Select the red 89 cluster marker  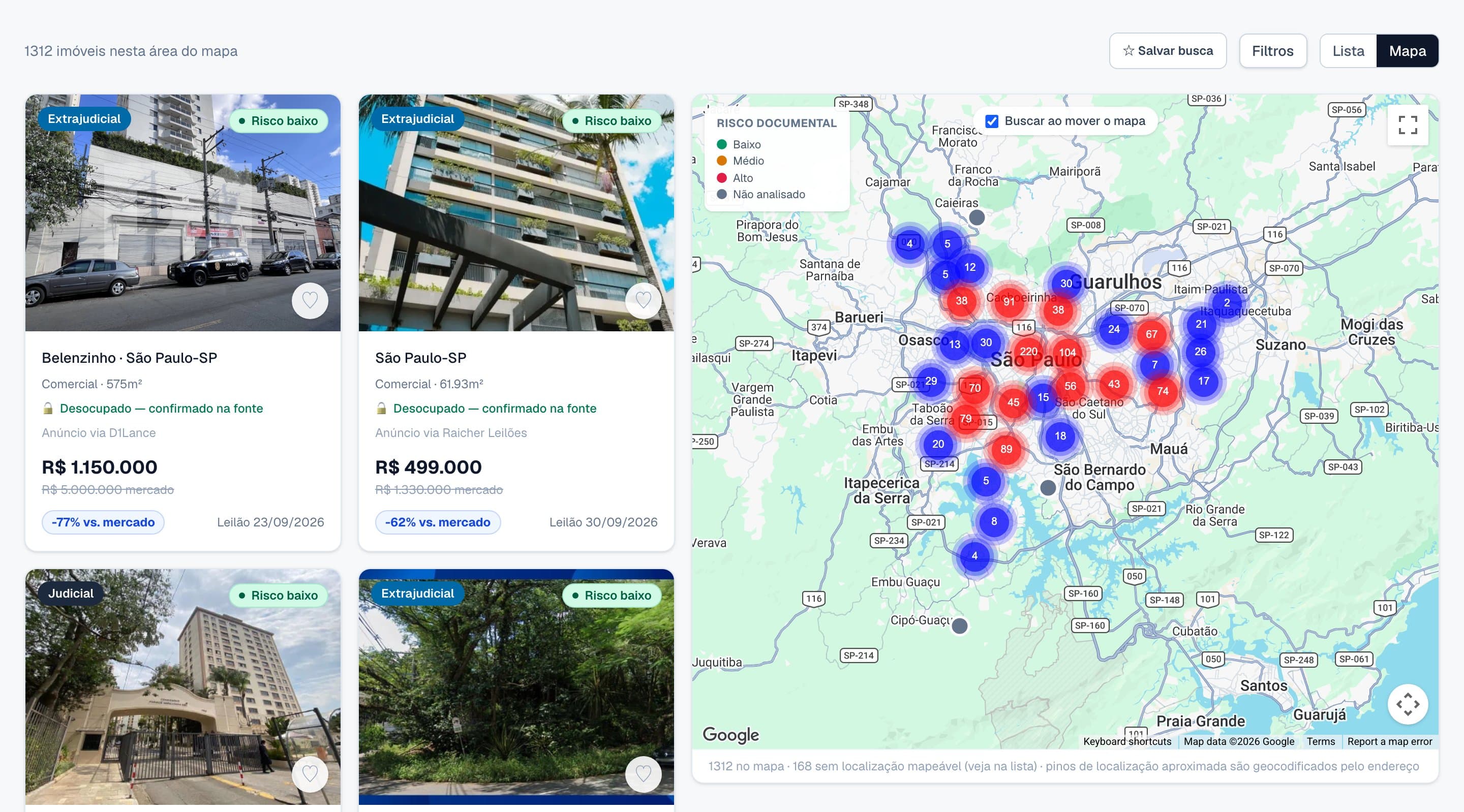click(x=1006, y=449)
